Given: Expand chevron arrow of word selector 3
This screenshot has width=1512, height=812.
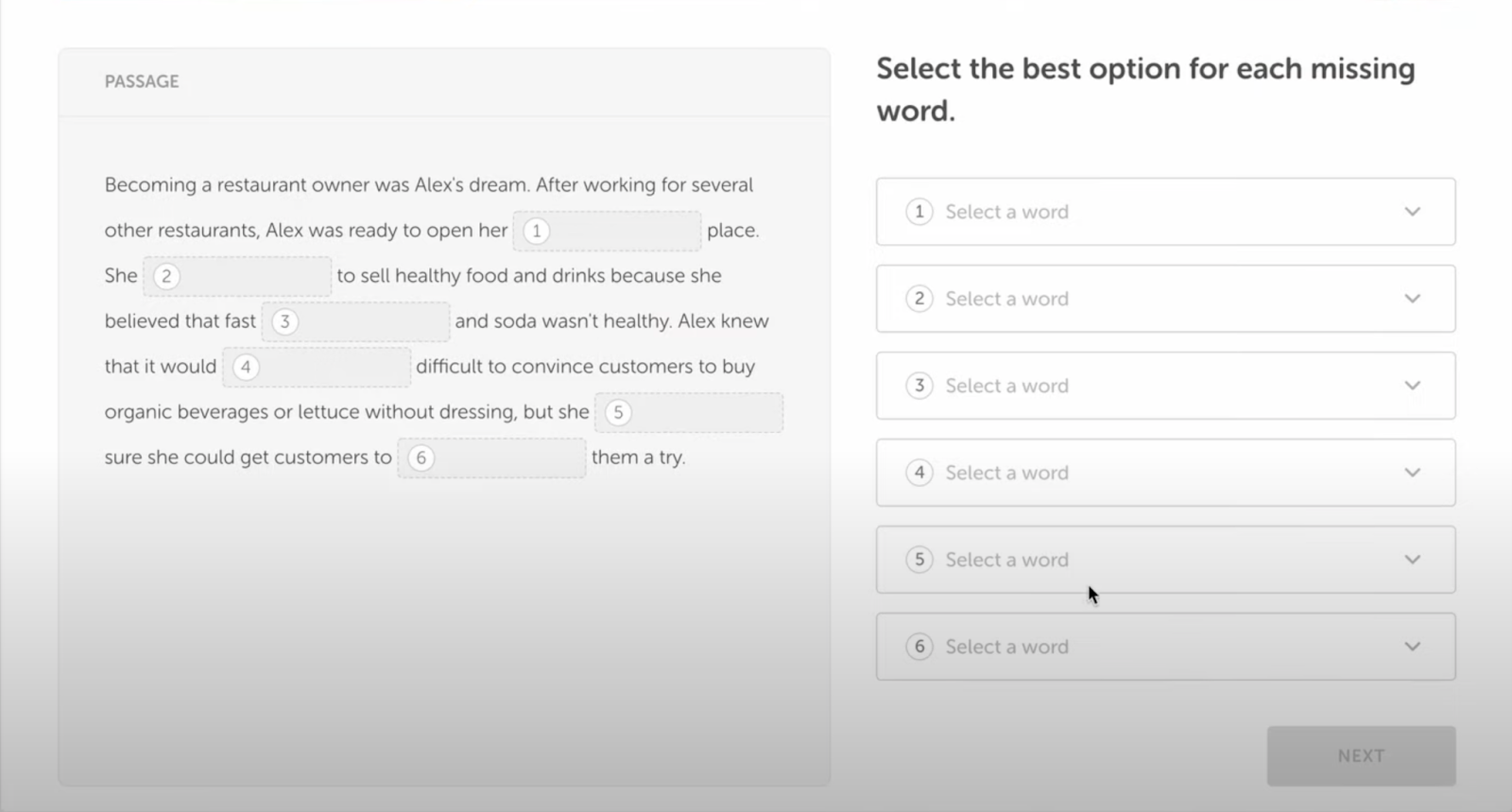Looking at the screenshot, I should click(1412, 386).
